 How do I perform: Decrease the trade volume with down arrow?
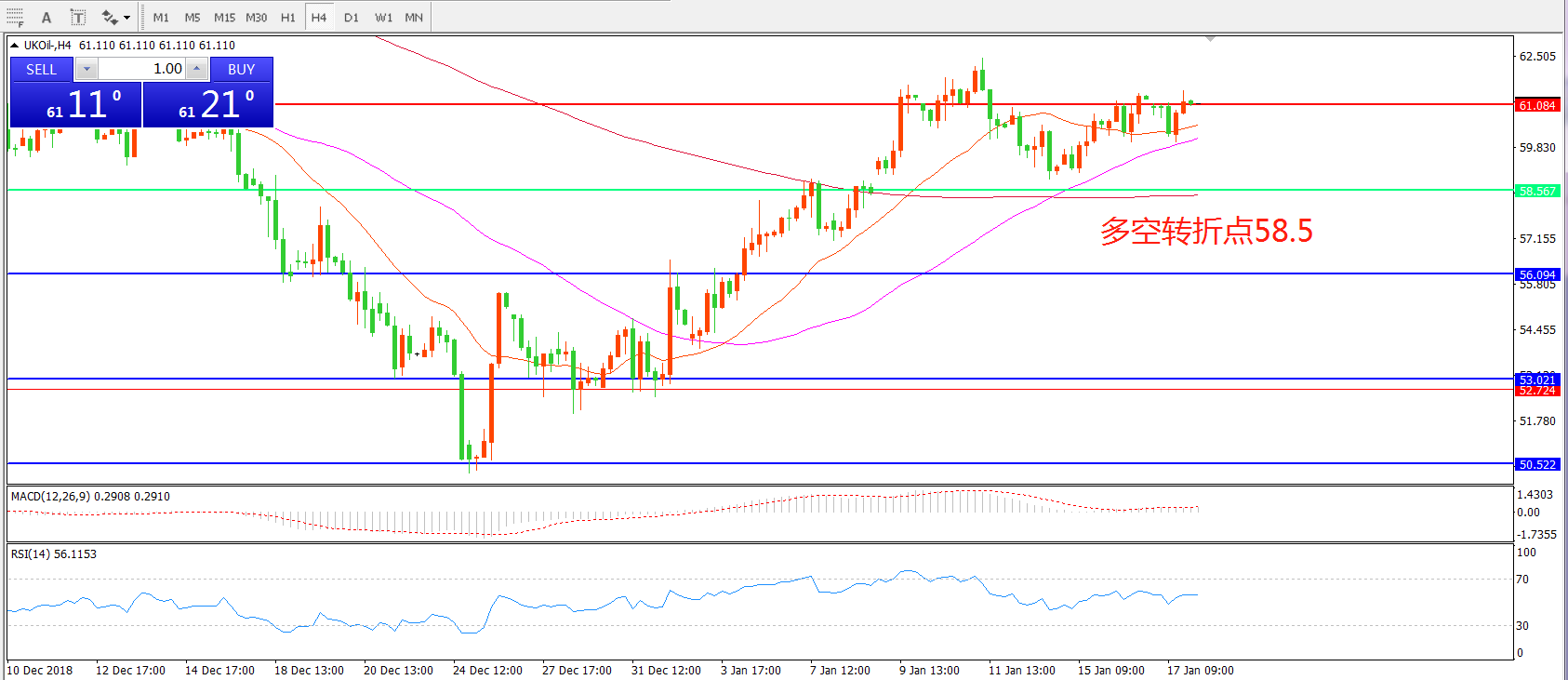point(86,69)
